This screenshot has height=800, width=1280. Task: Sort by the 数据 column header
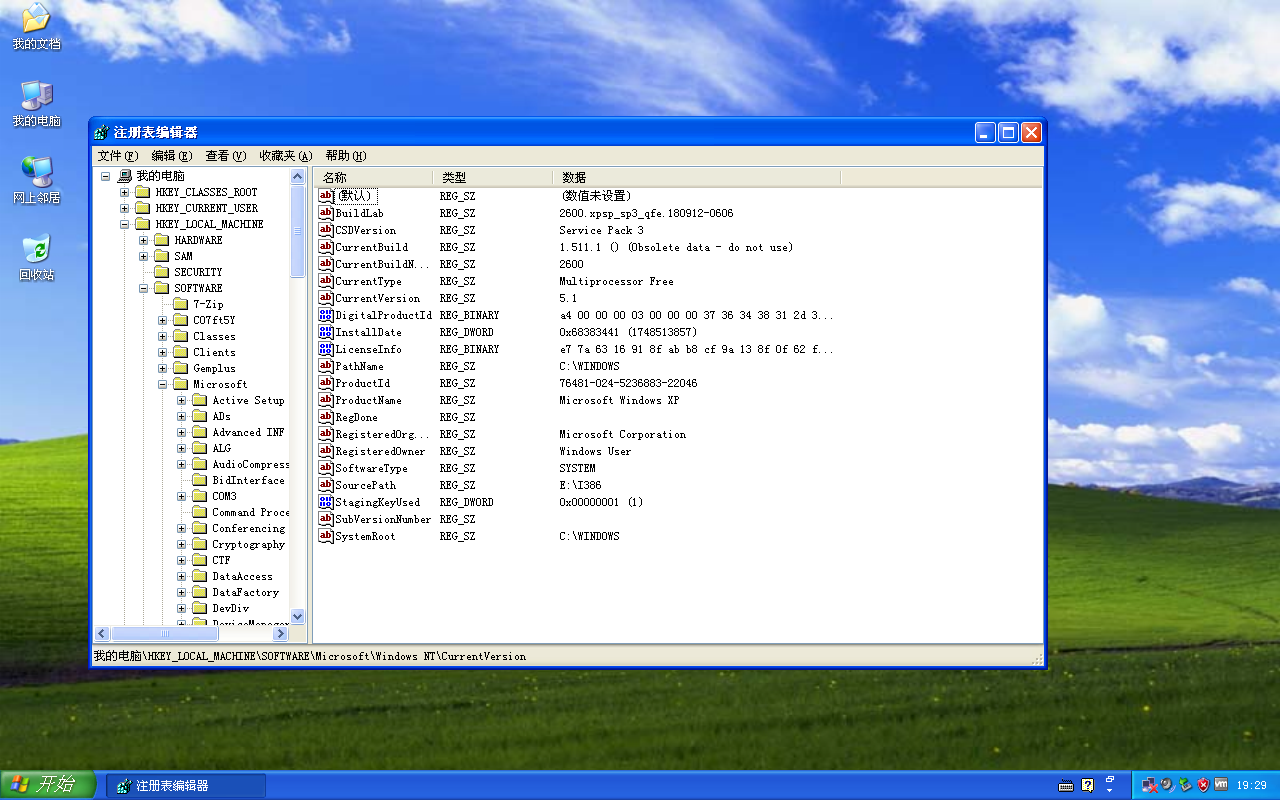[697, 177]
